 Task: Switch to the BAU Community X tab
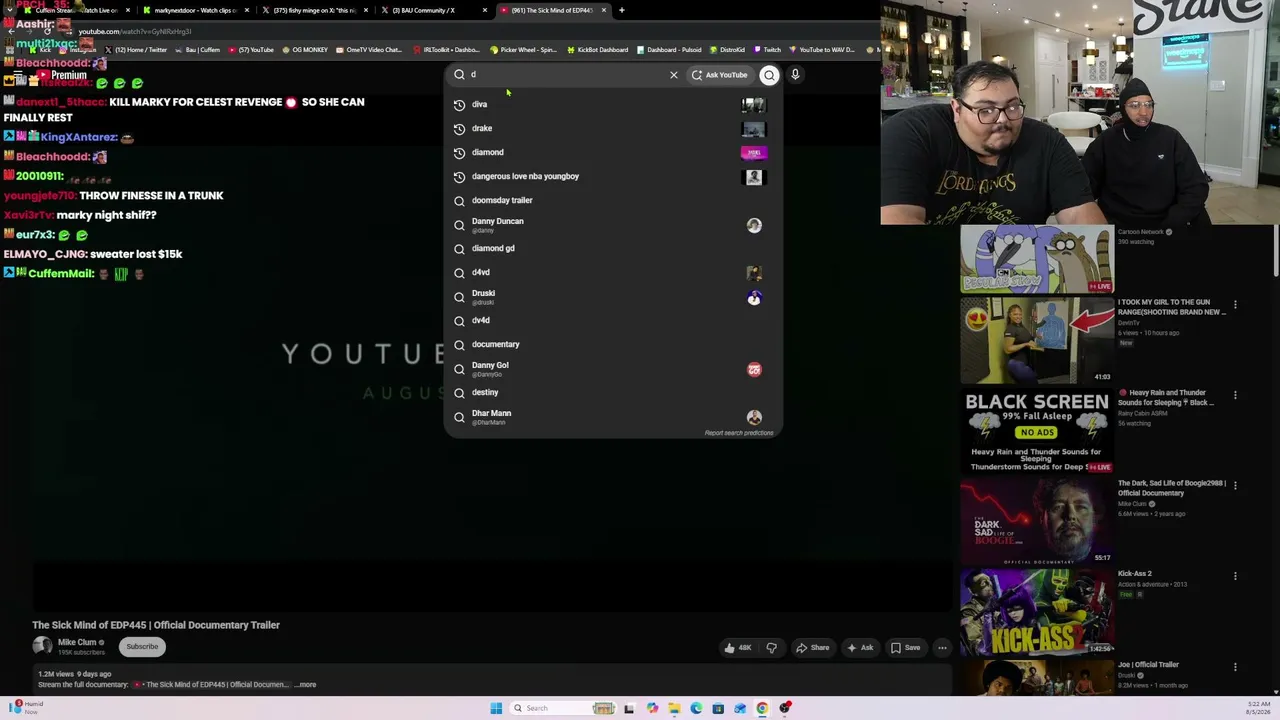pos(434,10)
